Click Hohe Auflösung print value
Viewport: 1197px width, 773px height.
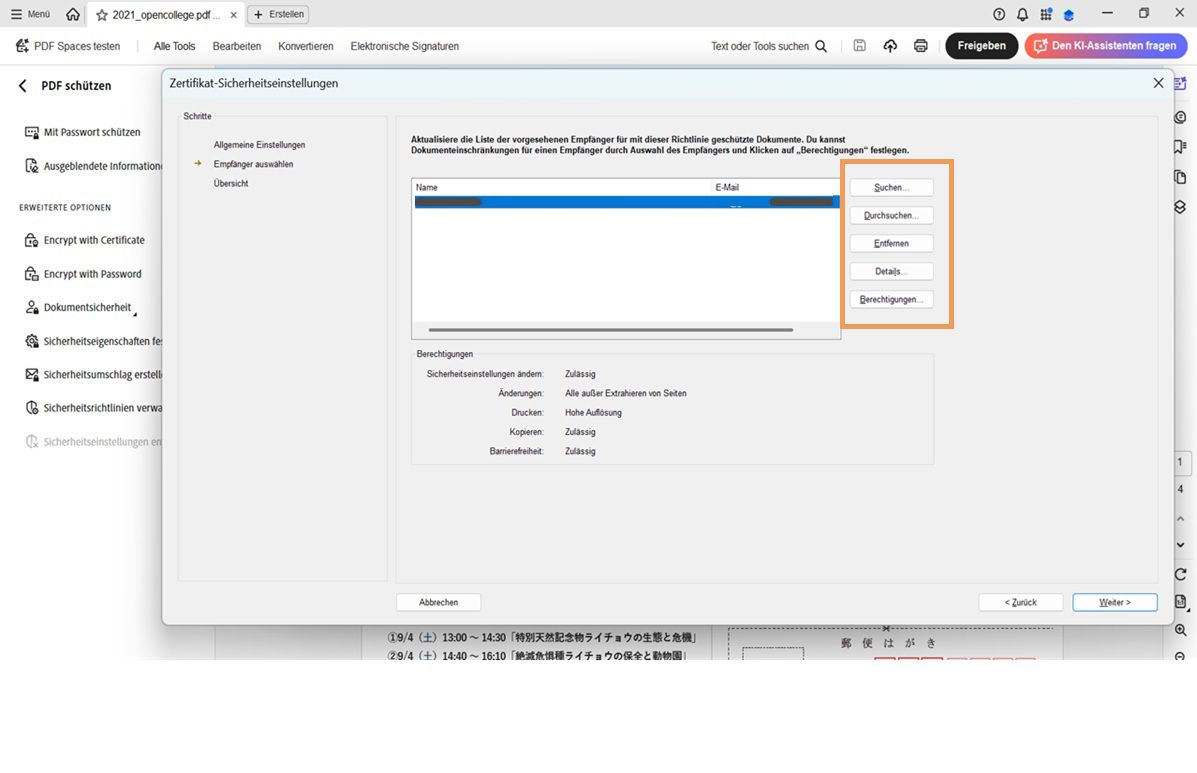pos(593,413)
